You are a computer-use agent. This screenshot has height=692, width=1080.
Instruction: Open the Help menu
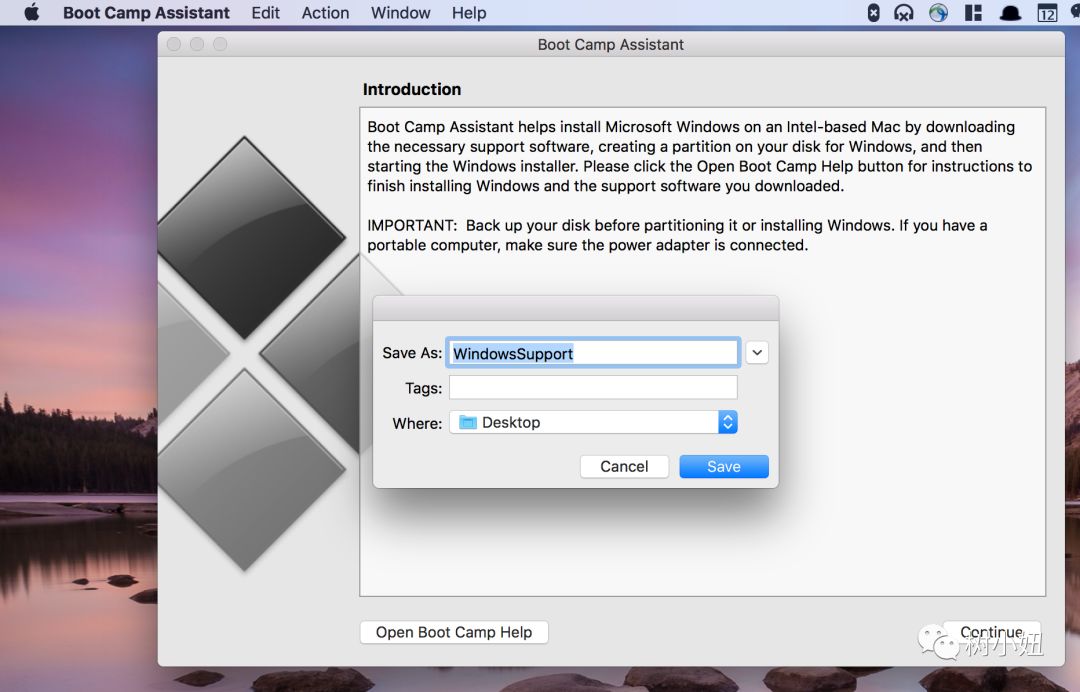469,13
